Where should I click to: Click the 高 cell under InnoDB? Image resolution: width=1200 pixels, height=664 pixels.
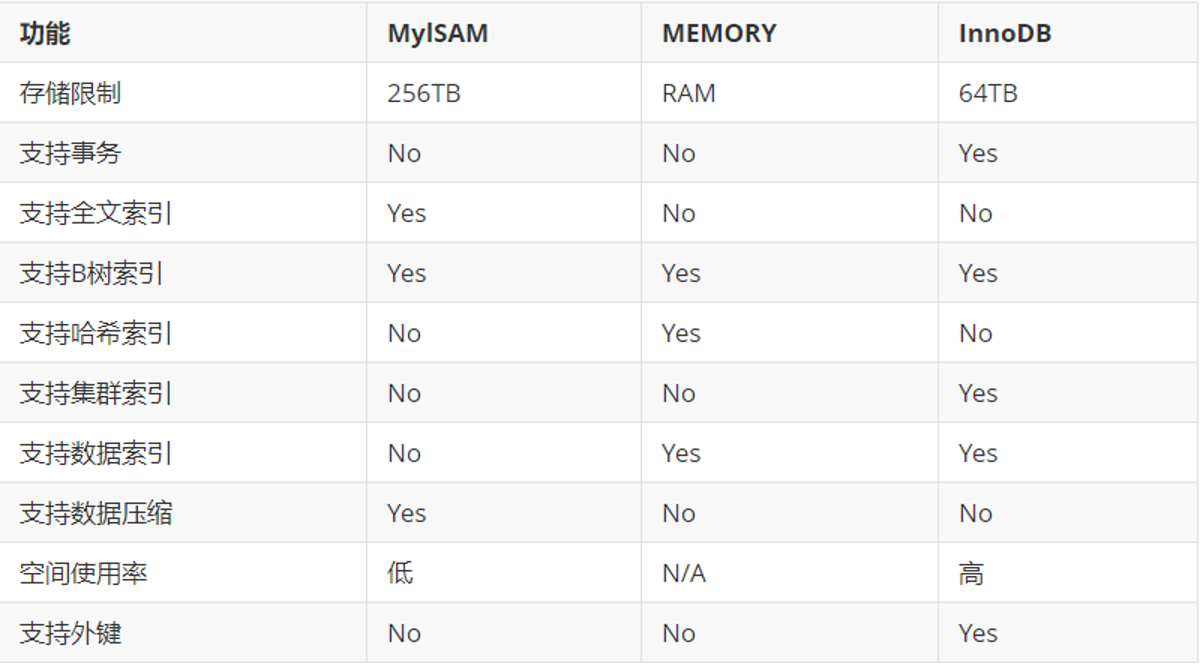971,573
